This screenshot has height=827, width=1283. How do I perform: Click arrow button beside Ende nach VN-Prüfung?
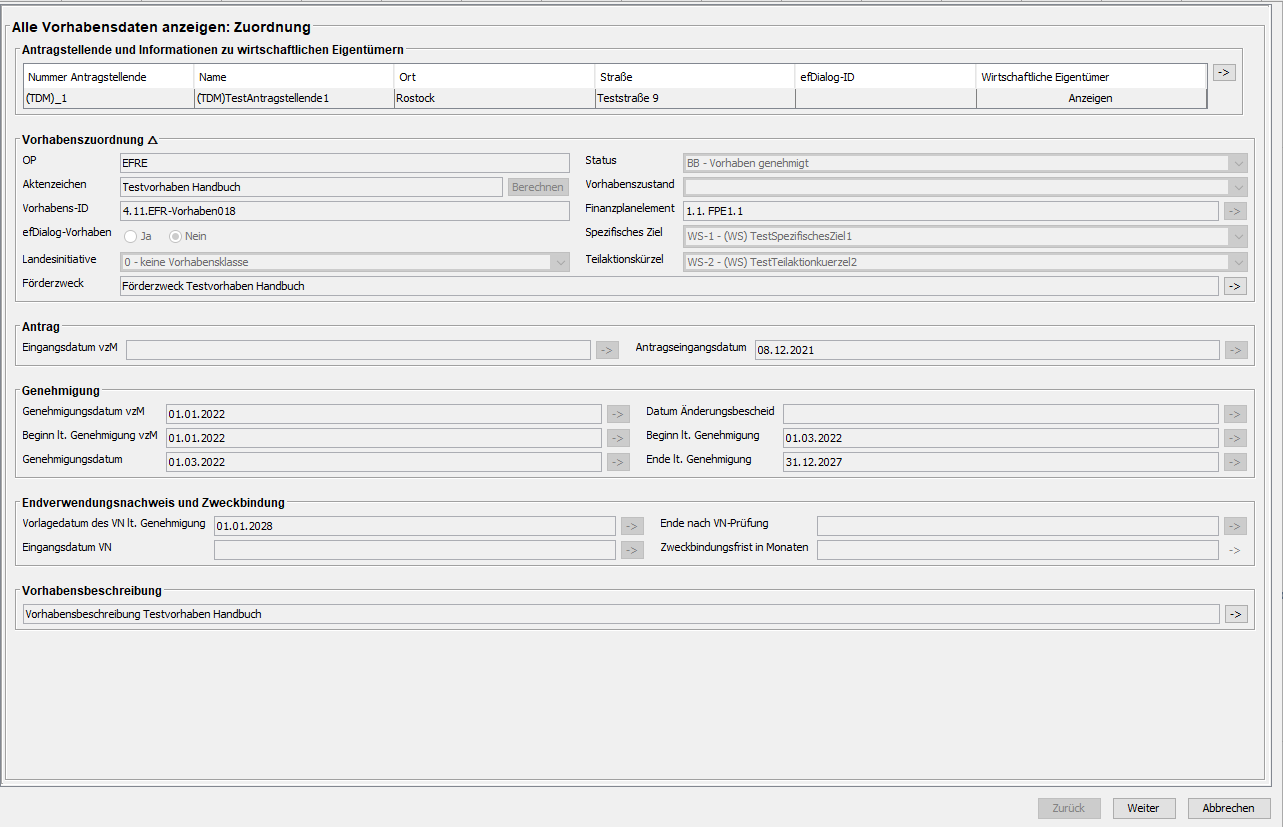[x=1236, y=526]
